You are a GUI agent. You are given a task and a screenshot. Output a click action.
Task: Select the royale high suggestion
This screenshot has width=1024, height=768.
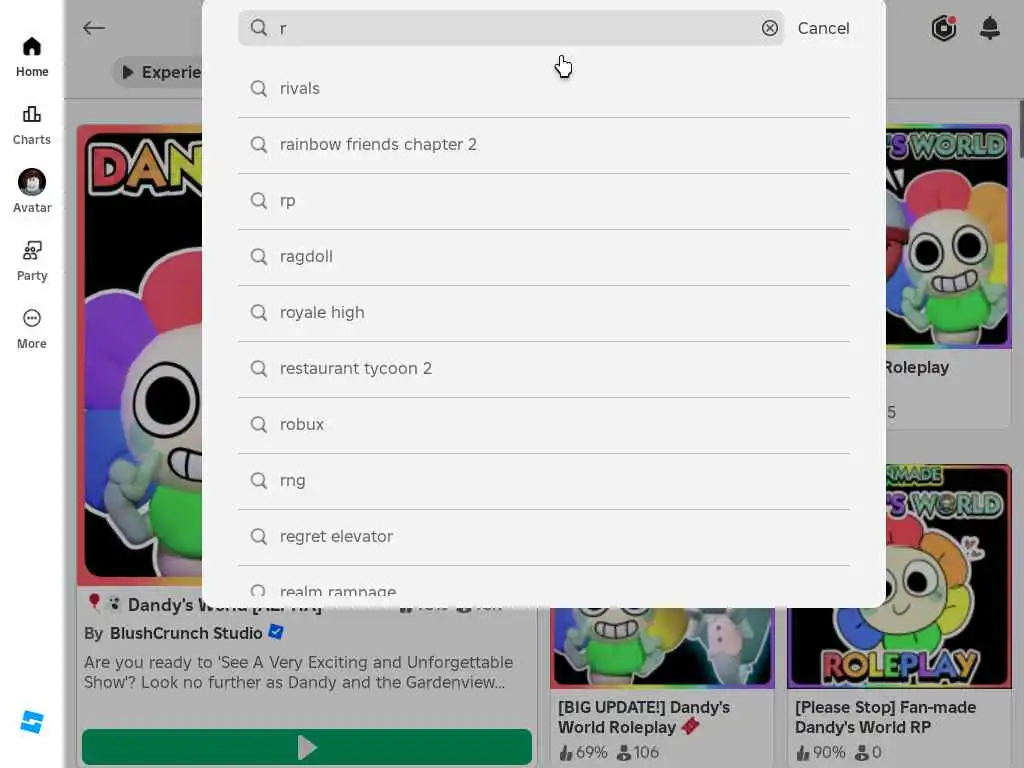543,313
